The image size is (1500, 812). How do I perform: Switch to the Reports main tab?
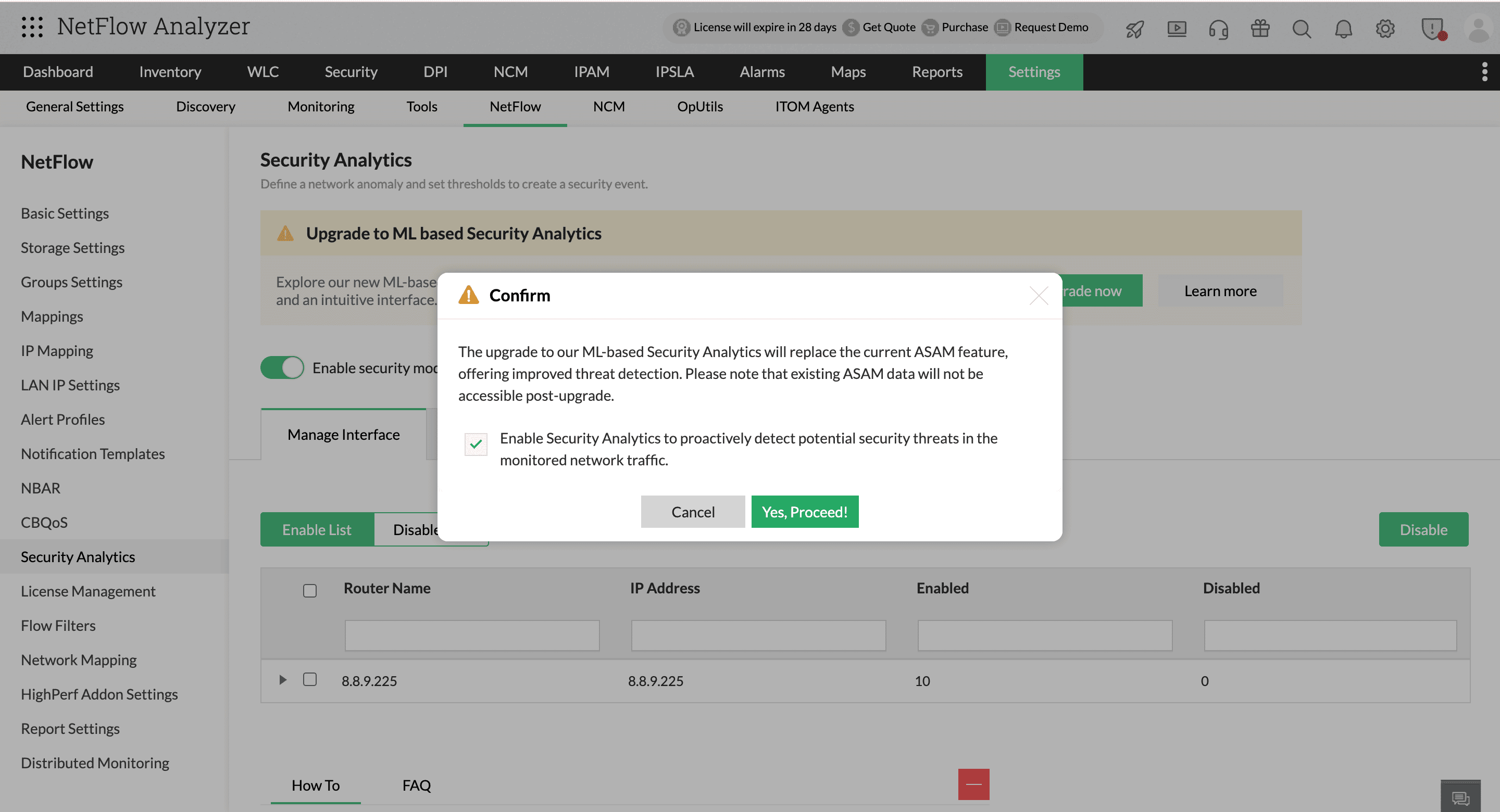[x=936, y=72]
